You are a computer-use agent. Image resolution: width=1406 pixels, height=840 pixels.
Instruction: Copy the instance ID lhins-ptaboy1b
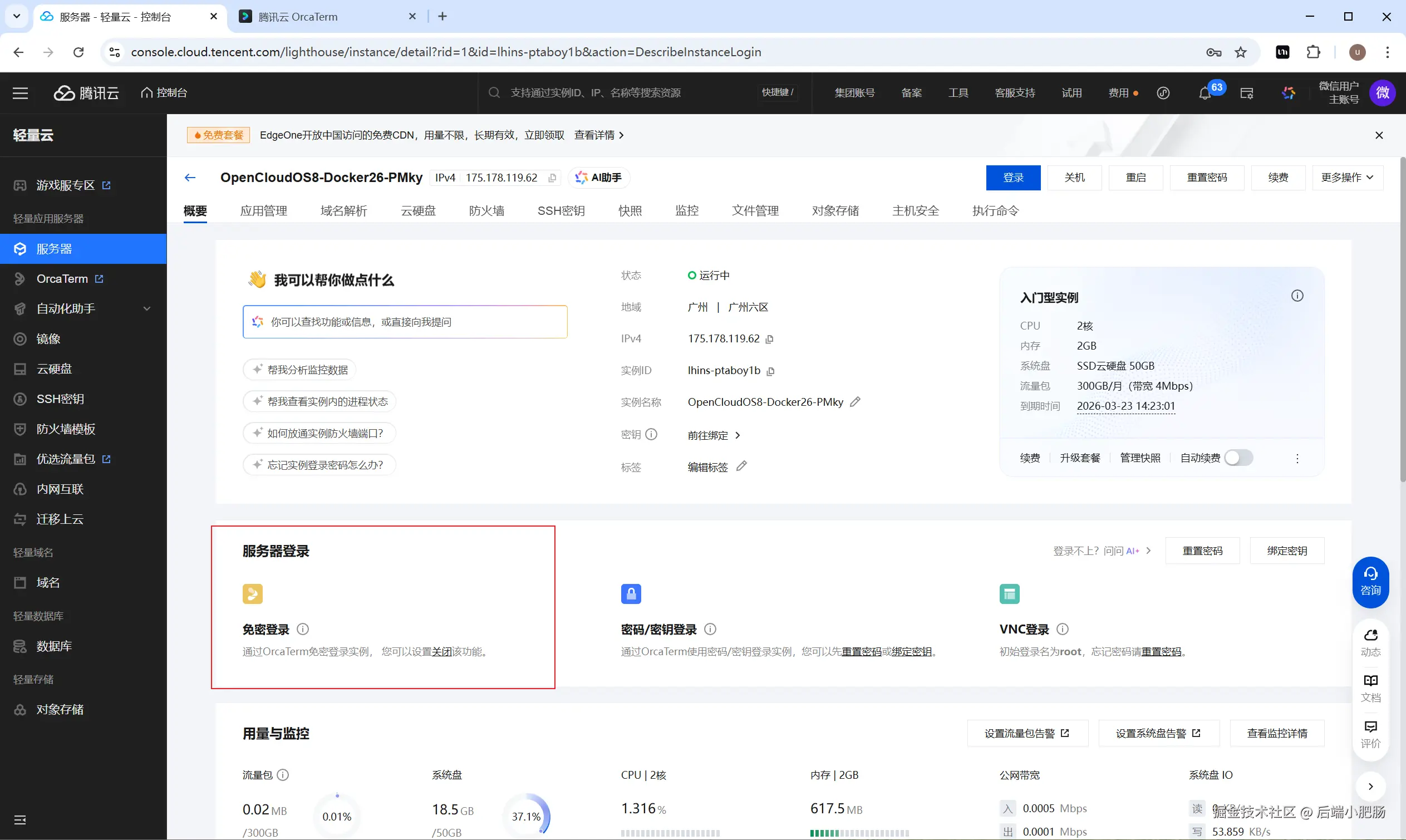[x=770, y=371]
